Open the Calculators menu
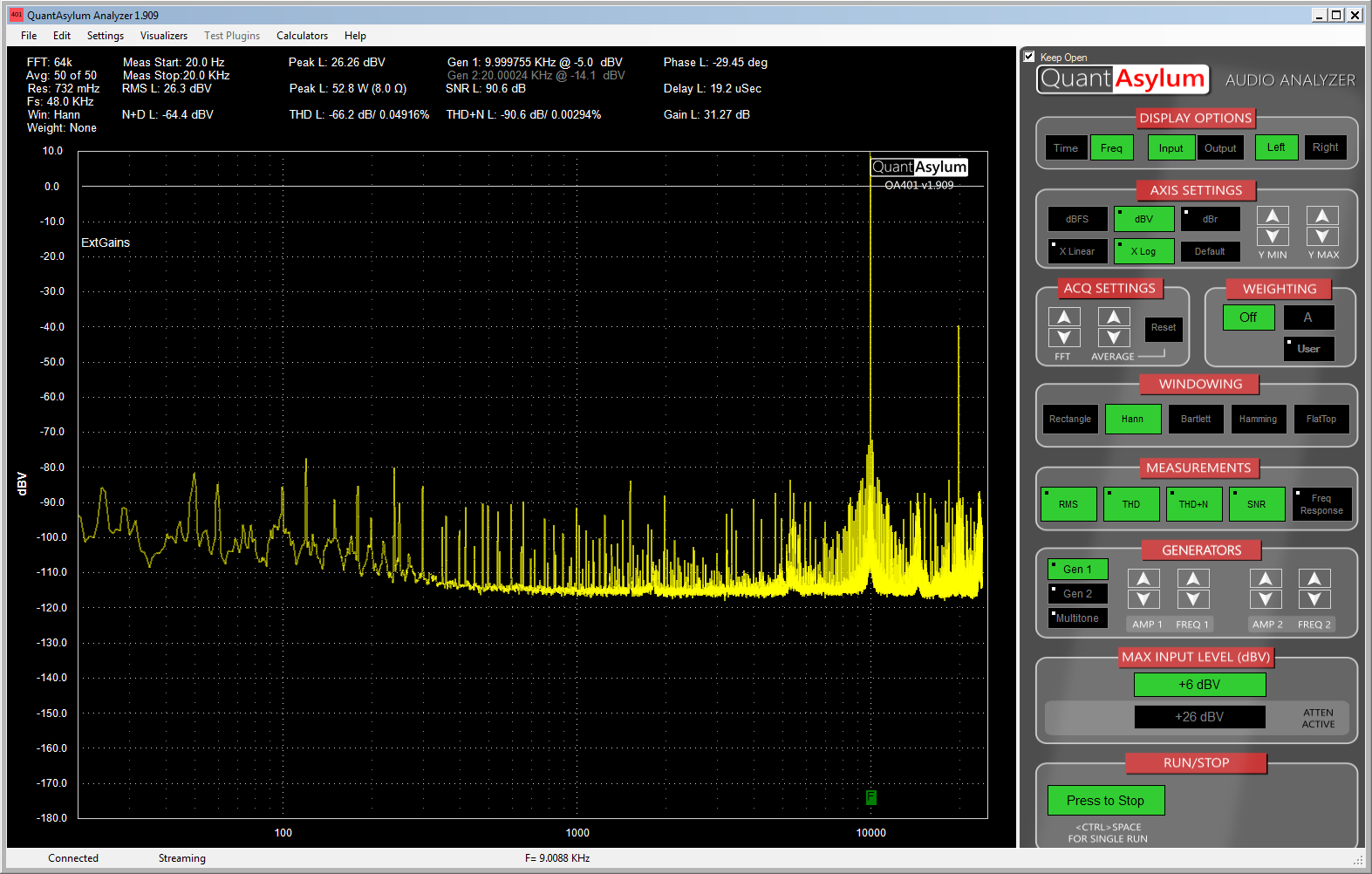Screen dimensions: 1372x874 point(303,36)
